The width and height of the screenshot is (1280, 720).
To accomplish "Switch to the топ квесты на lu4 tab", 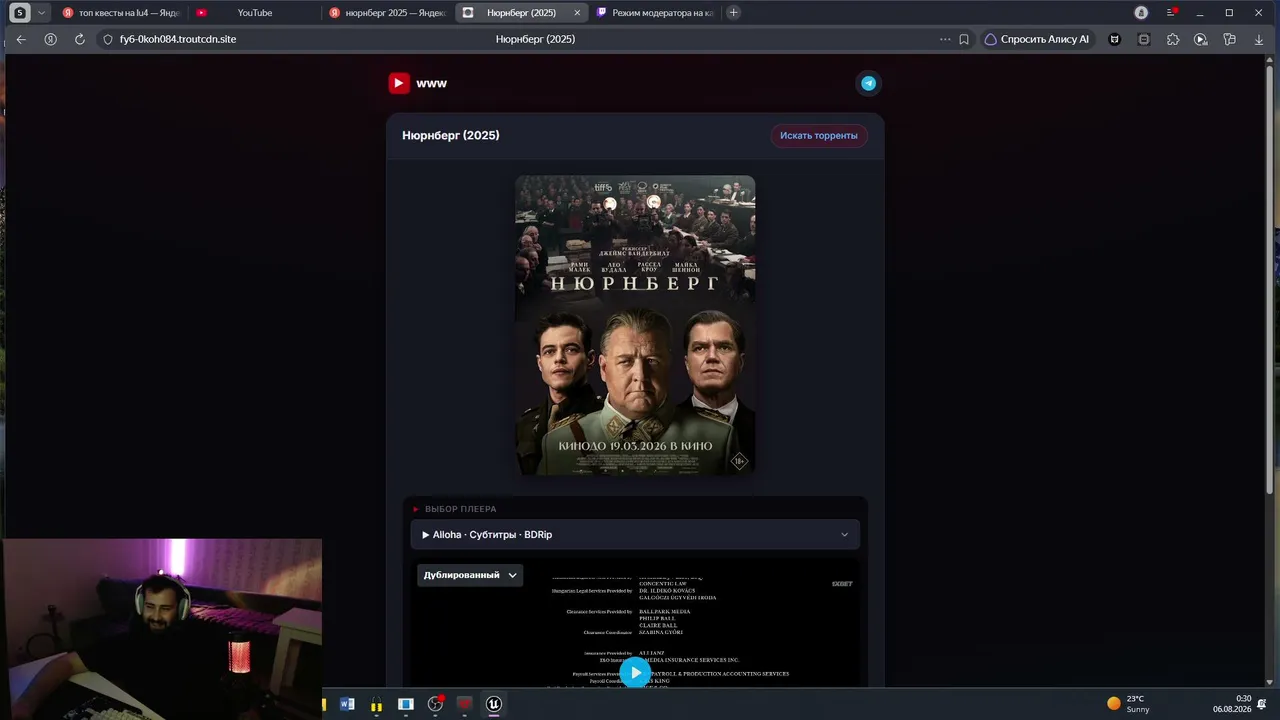I will tap(120, 13).
